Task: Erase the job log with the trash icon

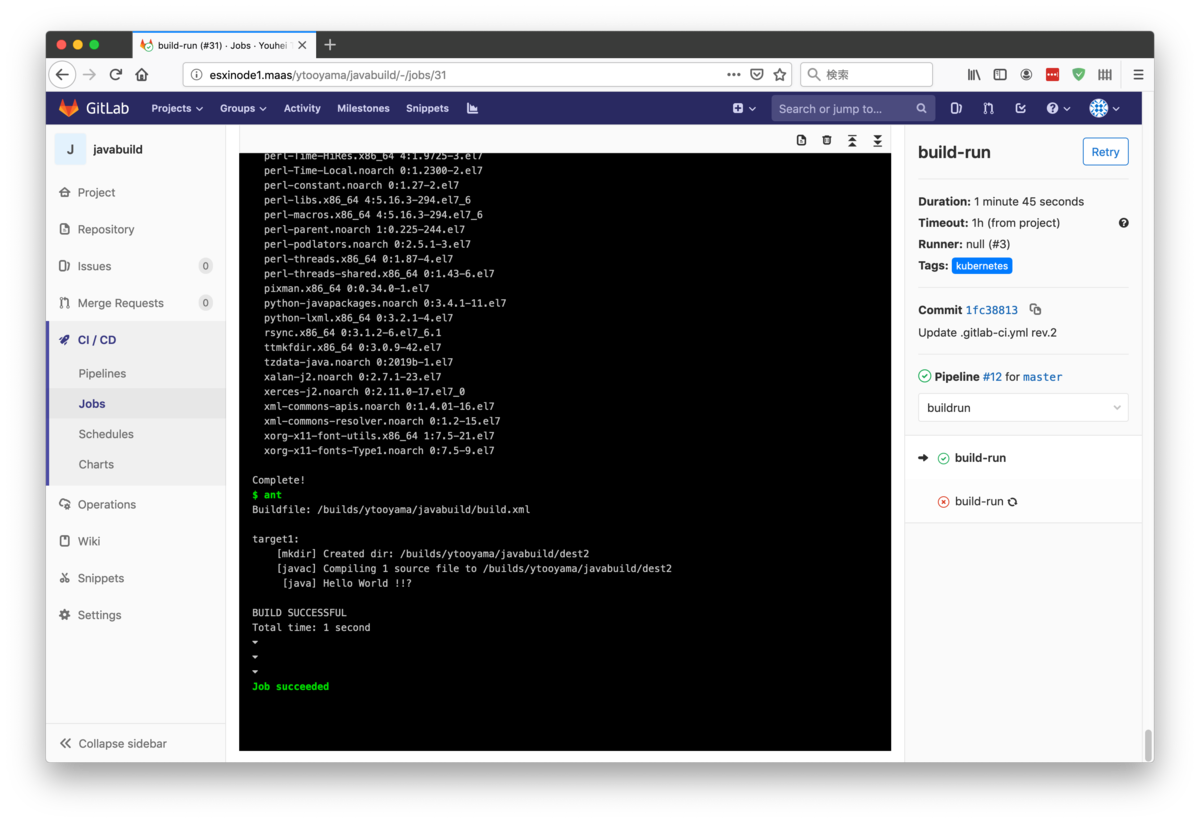Action: 826,140
